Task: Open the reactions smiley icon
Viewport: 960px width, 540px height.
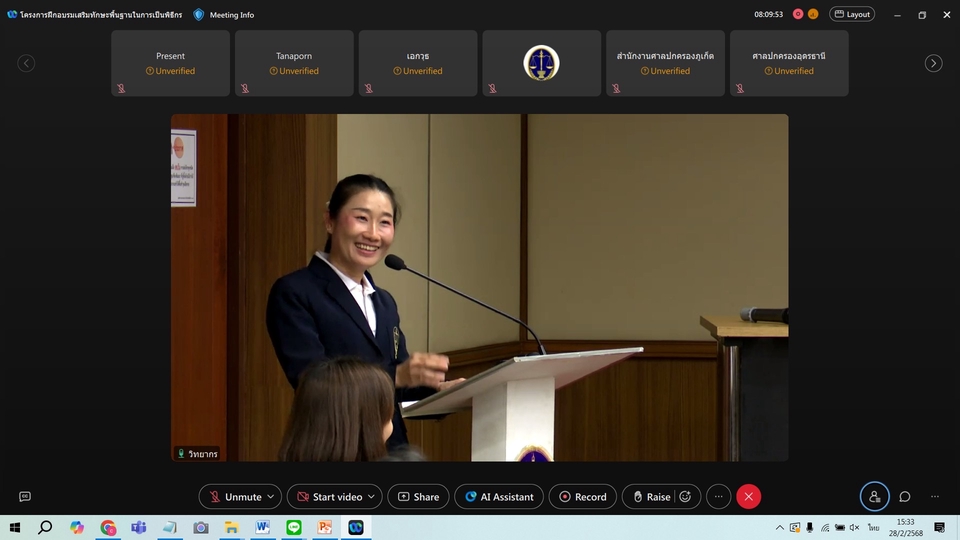Action: (685, 496)
